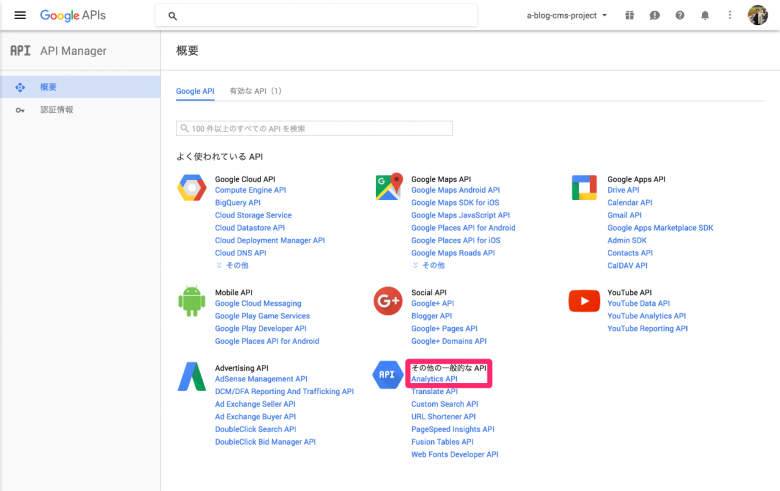
Task: Open Gmail API link
Action: (x=624, y=215)
